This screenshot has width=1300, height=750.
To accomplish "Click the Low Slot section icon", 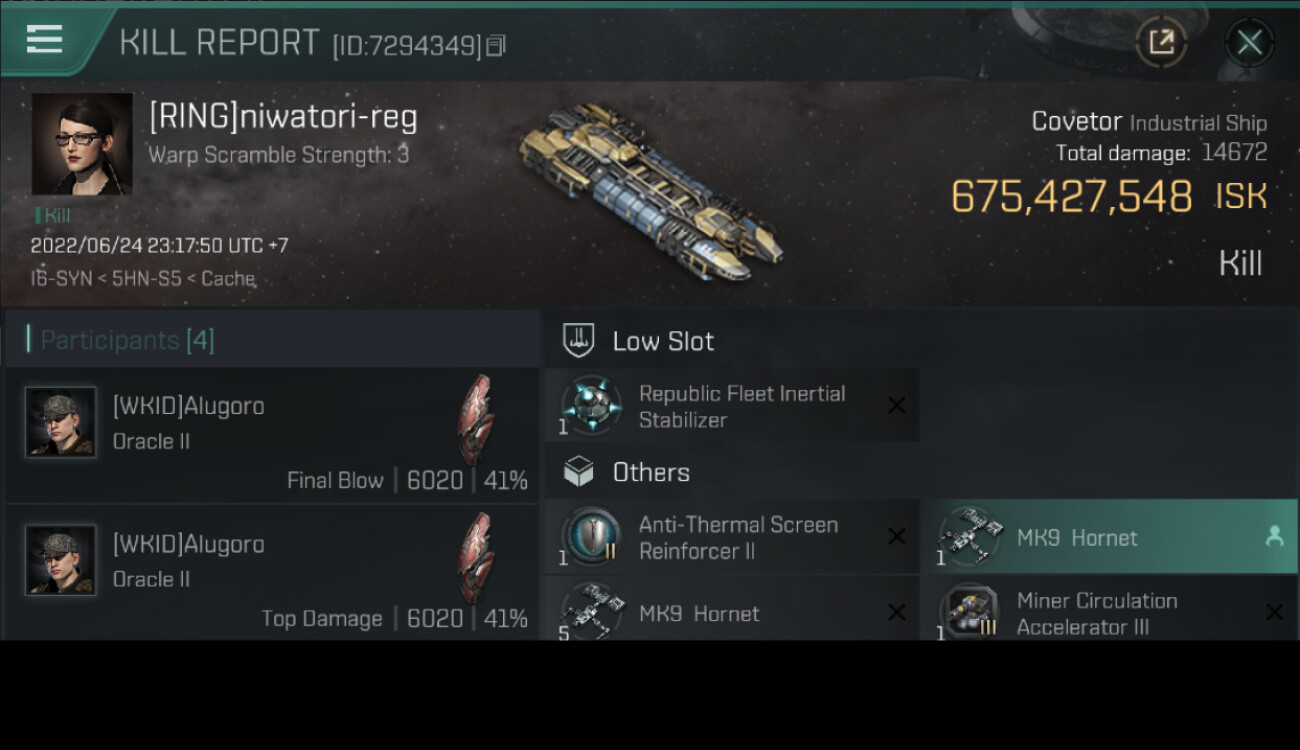I will (x=579, y=340).
